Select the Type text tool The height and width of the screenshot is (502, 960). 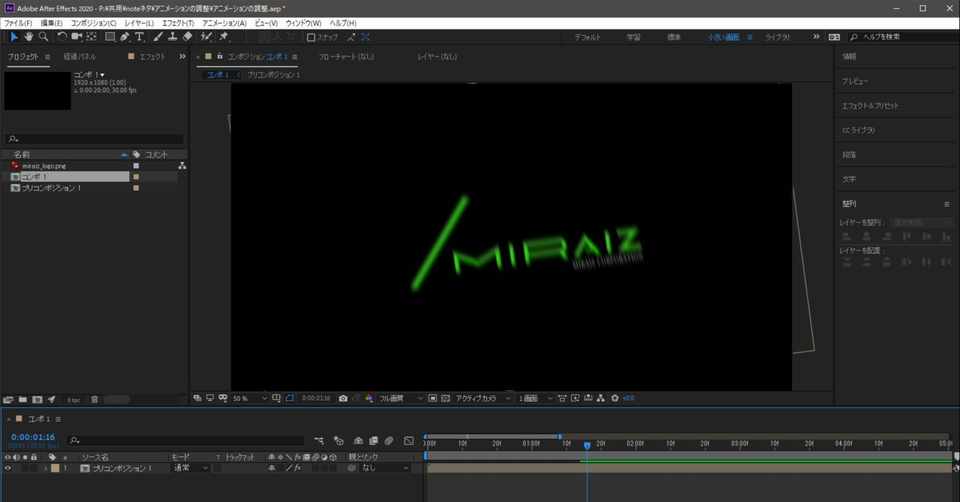[x=140, y=37]
